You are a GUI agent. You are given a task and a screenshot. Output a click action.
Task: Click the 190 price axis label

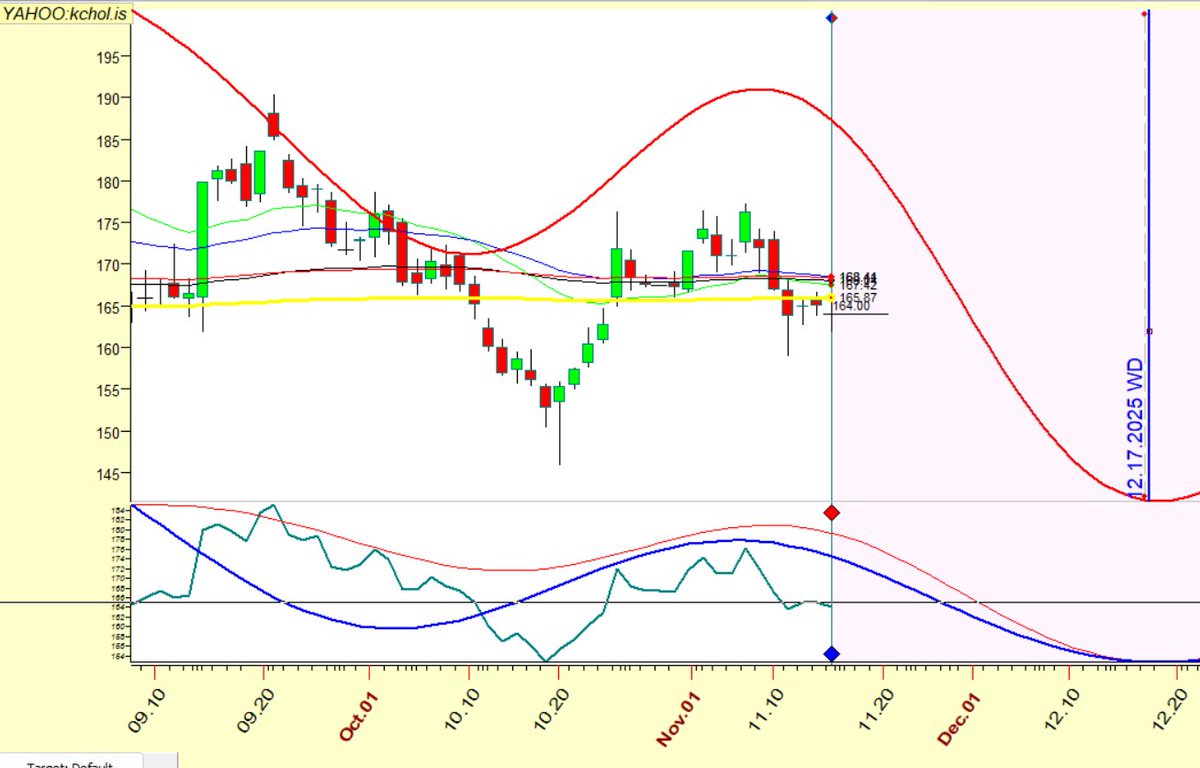pos(110,99)
